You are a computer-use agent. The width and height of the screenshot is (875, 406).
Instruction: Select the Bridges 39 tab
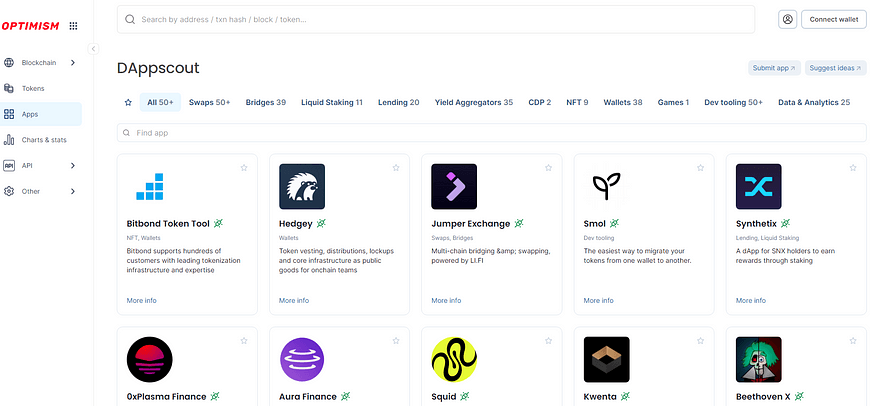pos(266,103)
